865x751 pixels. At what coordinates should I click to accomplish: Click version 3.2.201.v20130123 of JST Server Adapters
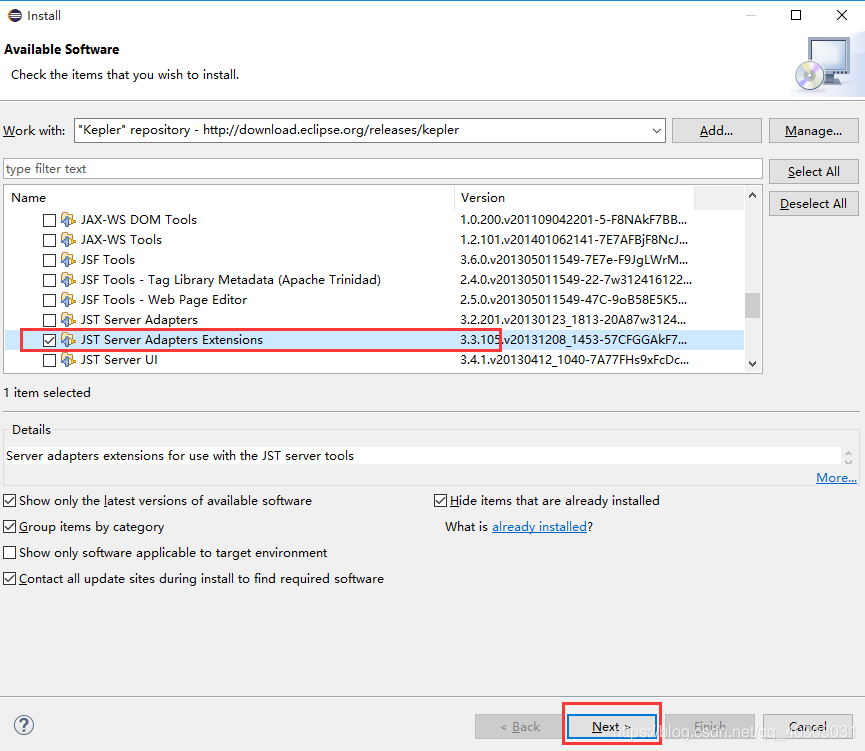tap(573, 319)
